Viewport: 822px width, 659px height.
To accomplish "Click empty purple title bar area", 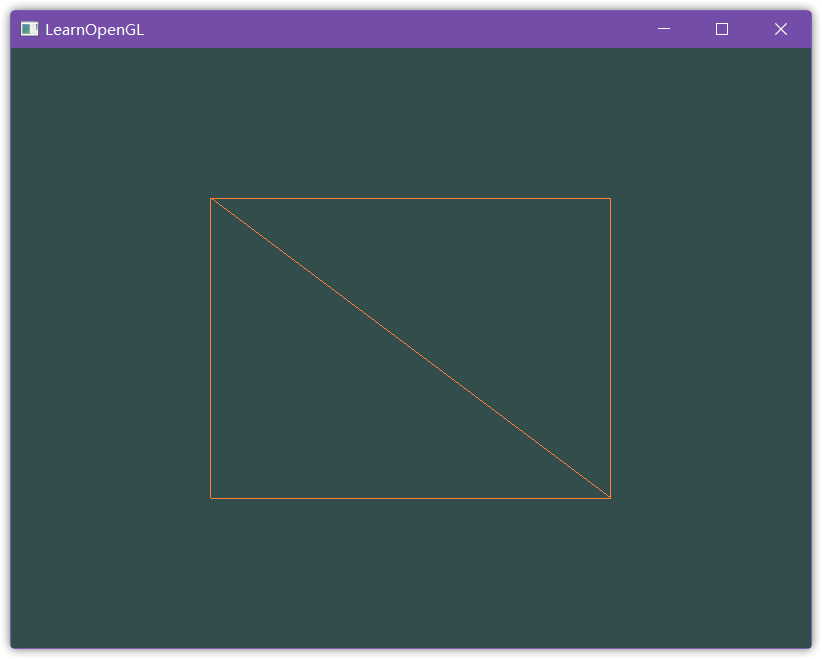I will click(400, 30).
